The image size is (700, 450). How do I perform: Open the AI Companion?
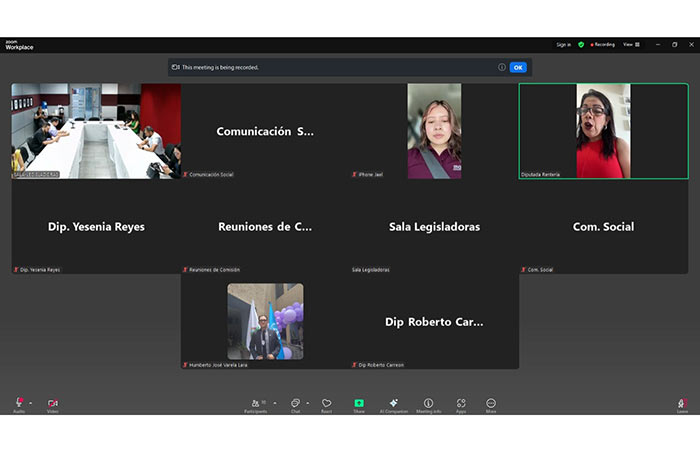coord(394,403)
